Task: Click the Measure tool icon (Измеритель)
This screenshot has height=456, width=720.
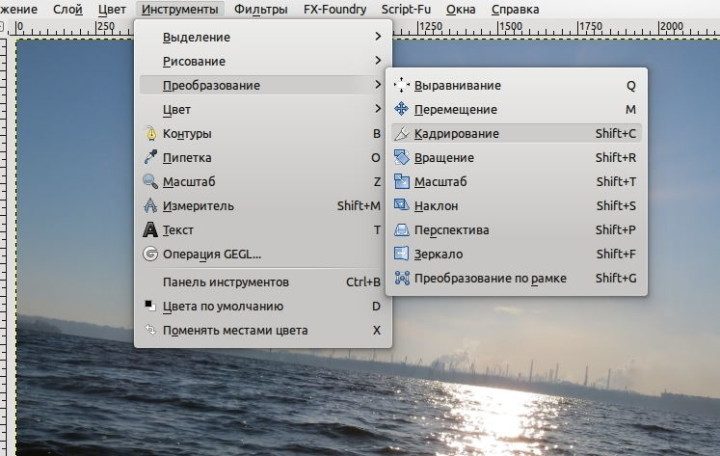Action: [x=150, y=206]
